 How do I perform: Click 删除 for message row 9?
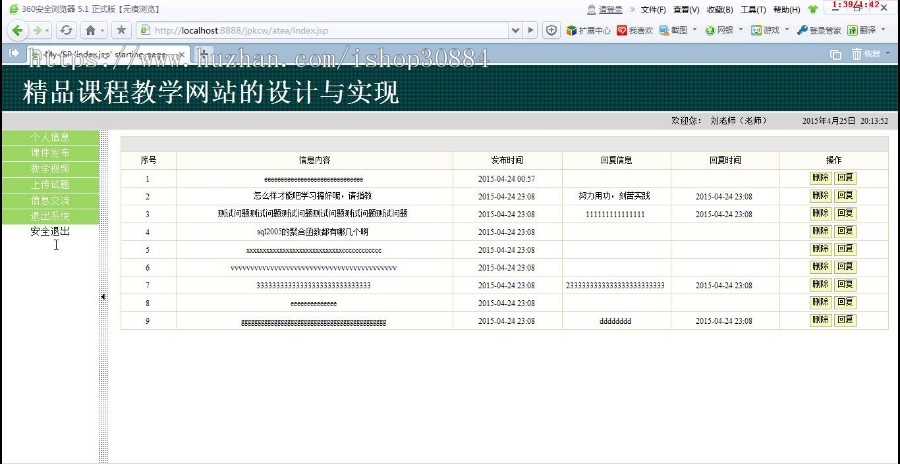[x=820, y=320]
